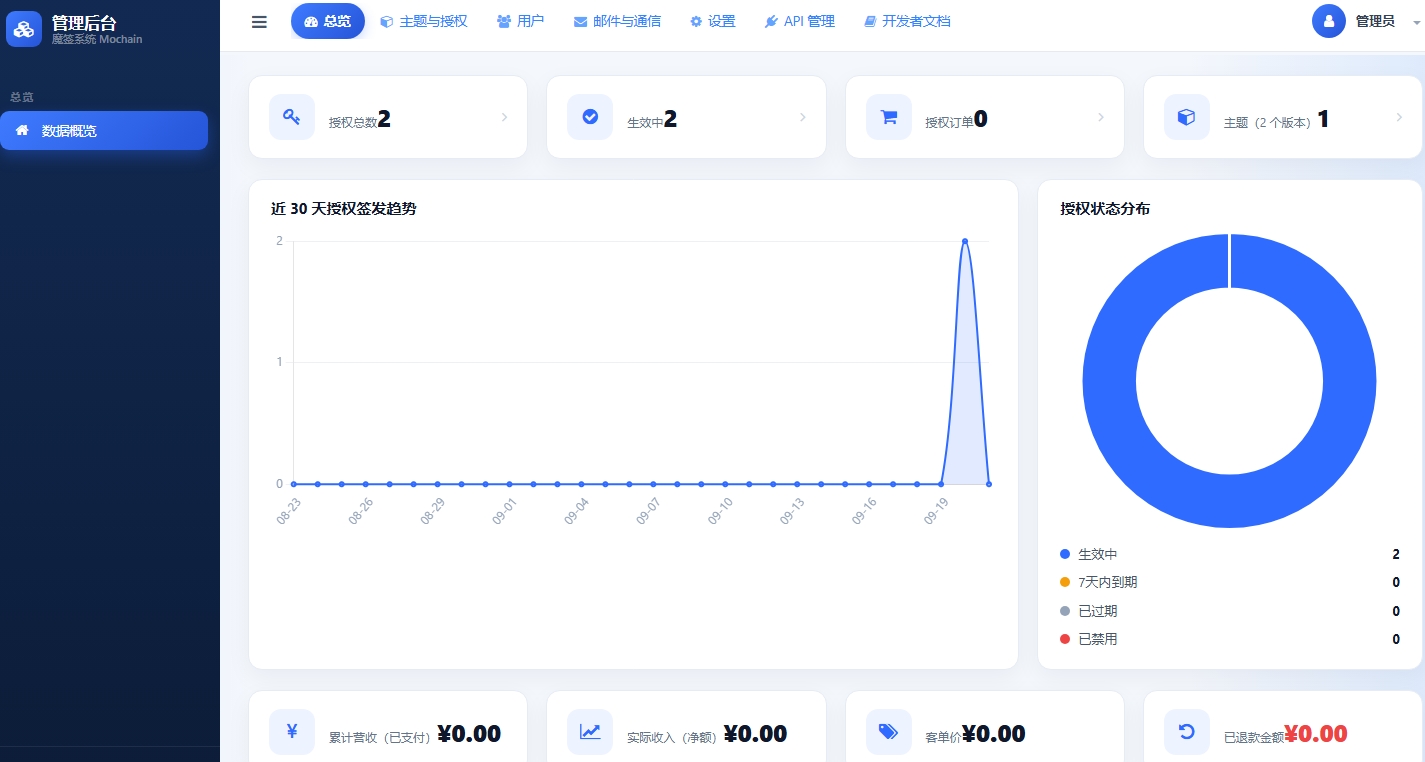The image size is (1425, 762).
Task: Open the 主题与授权 menu
Action: [x=424, y=21]
